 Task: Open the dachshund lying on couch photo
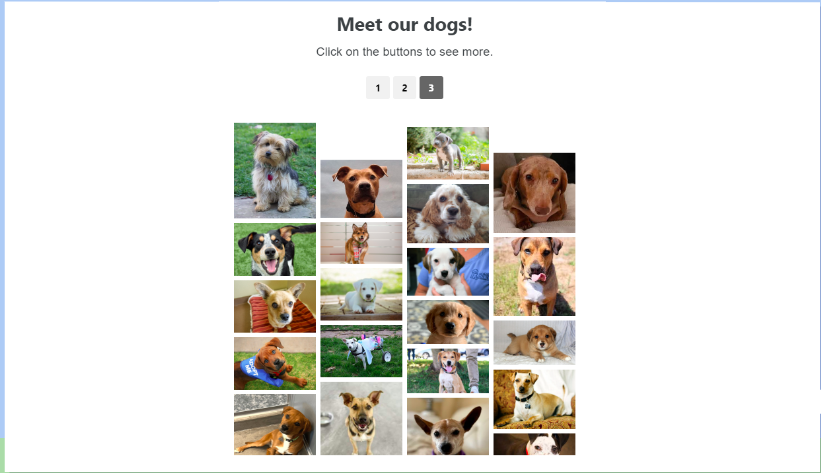tap(534, 193)
